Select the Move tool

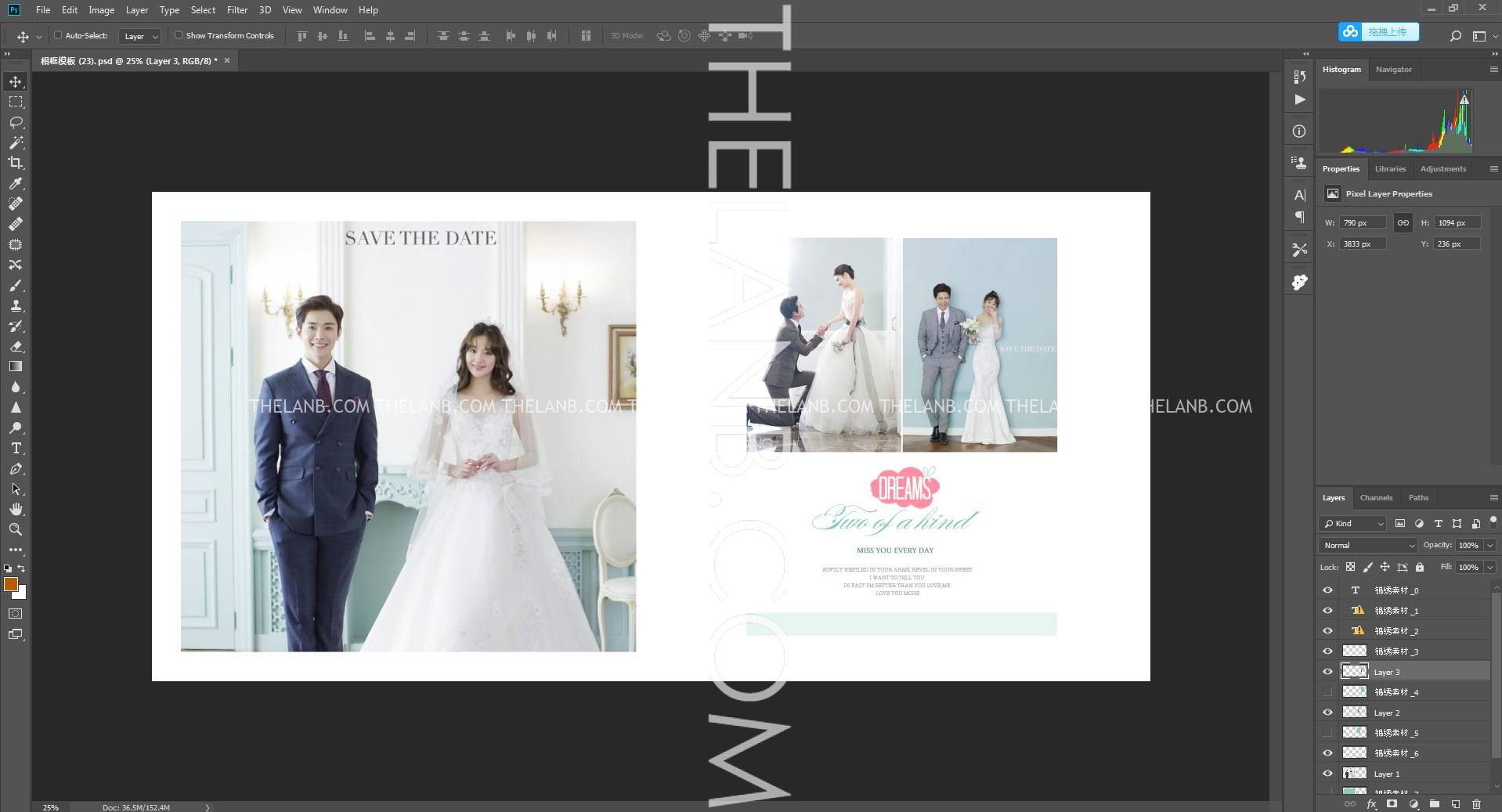coord(16,82)
